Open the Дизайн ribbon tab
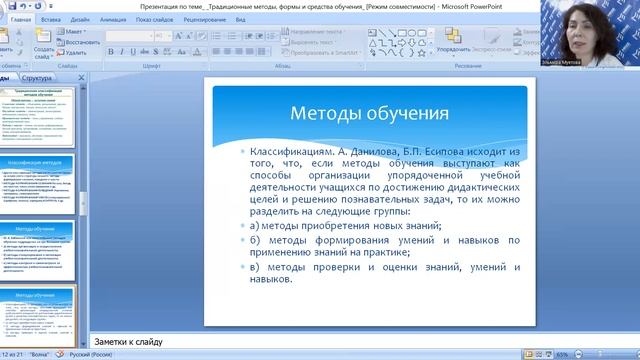 pyautogui.click(x=80, y=20)
